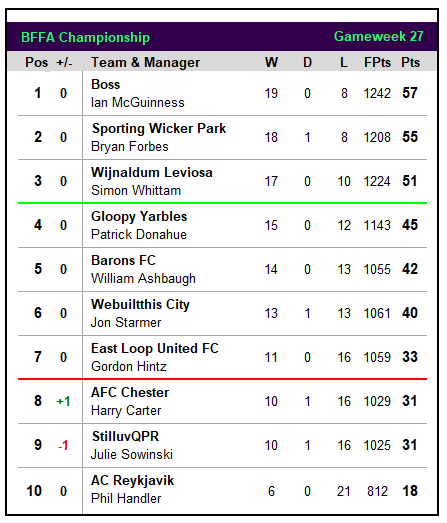The image size is (447, 523).
Task: Click the Pos column header
Action: 37,62
